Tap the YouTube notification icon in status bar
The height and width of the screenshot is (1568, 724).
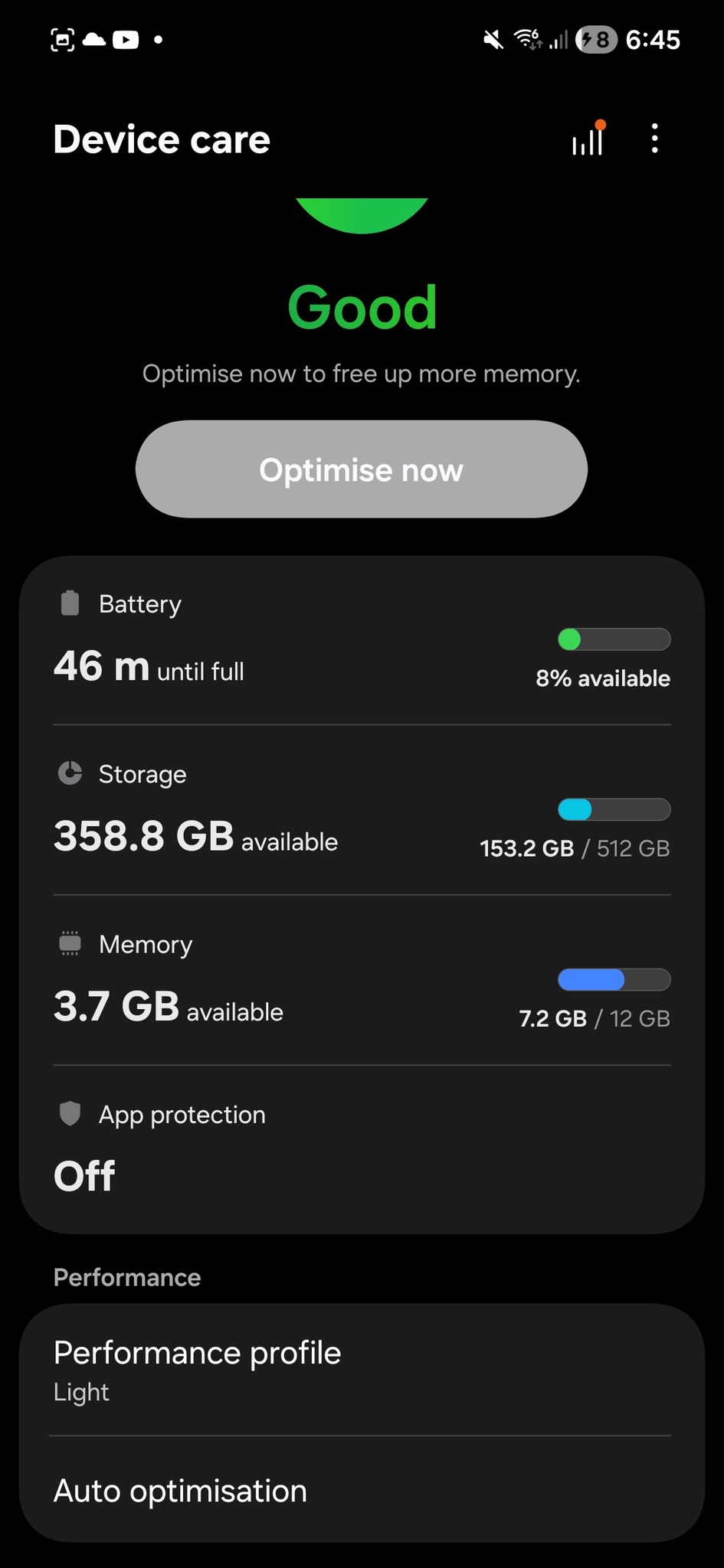[x=126, y=39]
